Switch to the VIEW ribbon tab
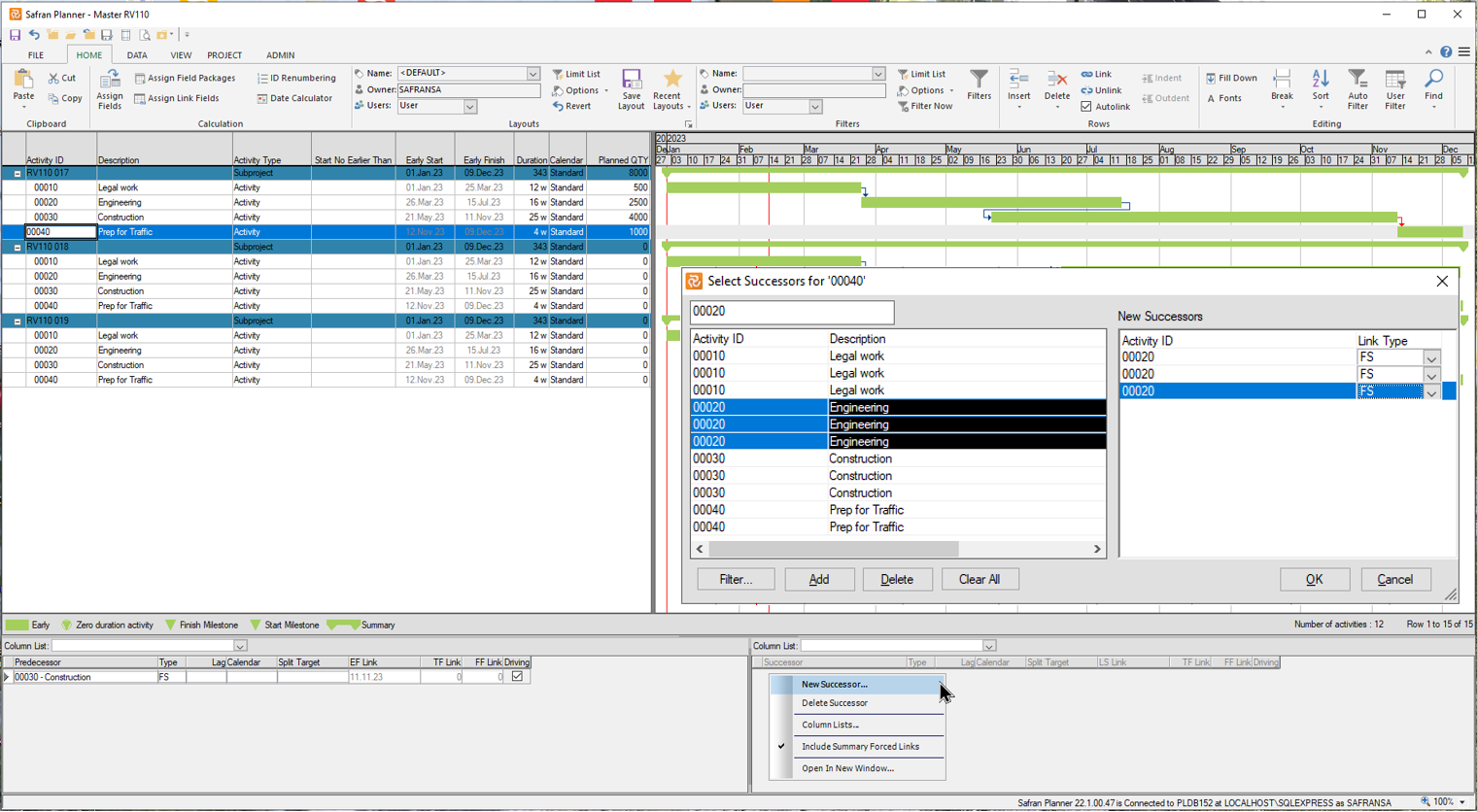 (181, 55)
